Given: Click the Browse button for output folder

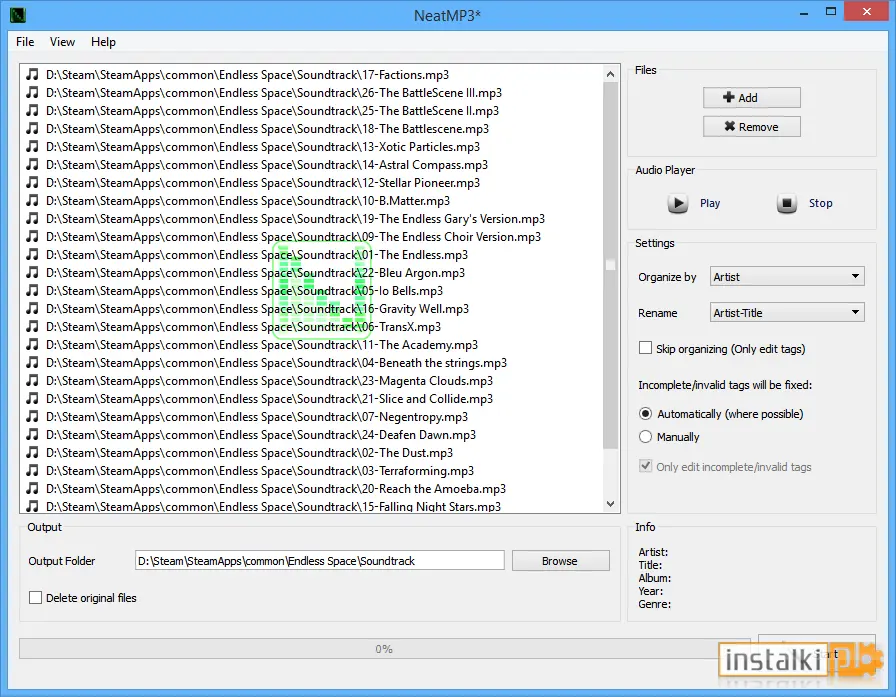Looking at the screenshot, I should point(561,561).
